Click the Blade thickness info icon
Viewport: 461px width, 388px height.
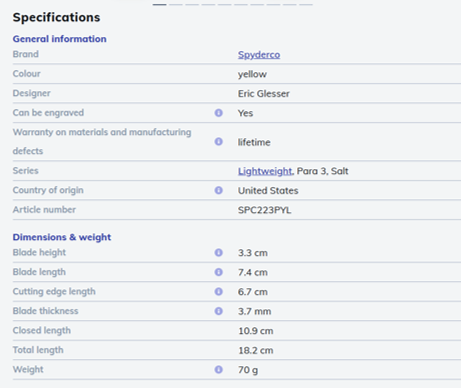[218, 311]
